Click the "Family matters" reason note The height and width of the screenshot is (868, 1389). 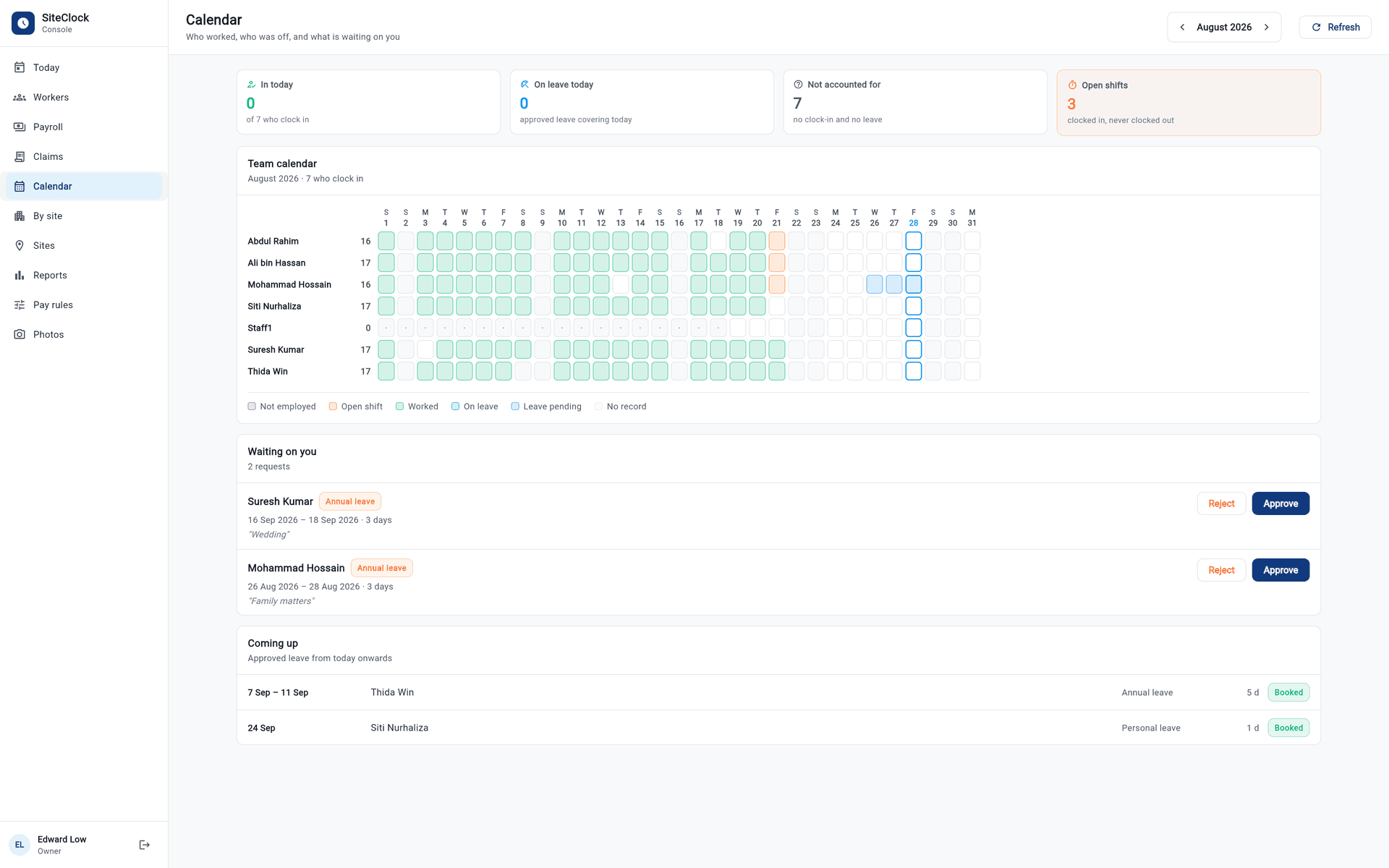tap(281, 601)
